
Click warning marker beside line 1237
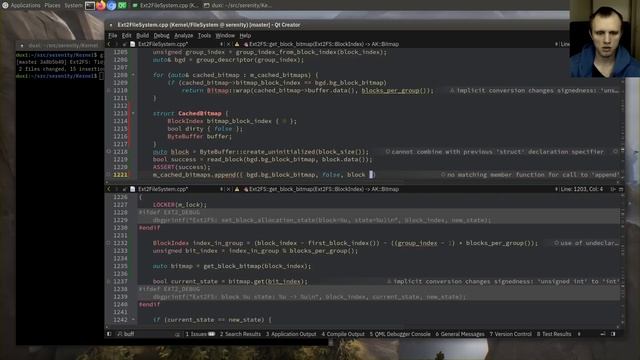109,281
